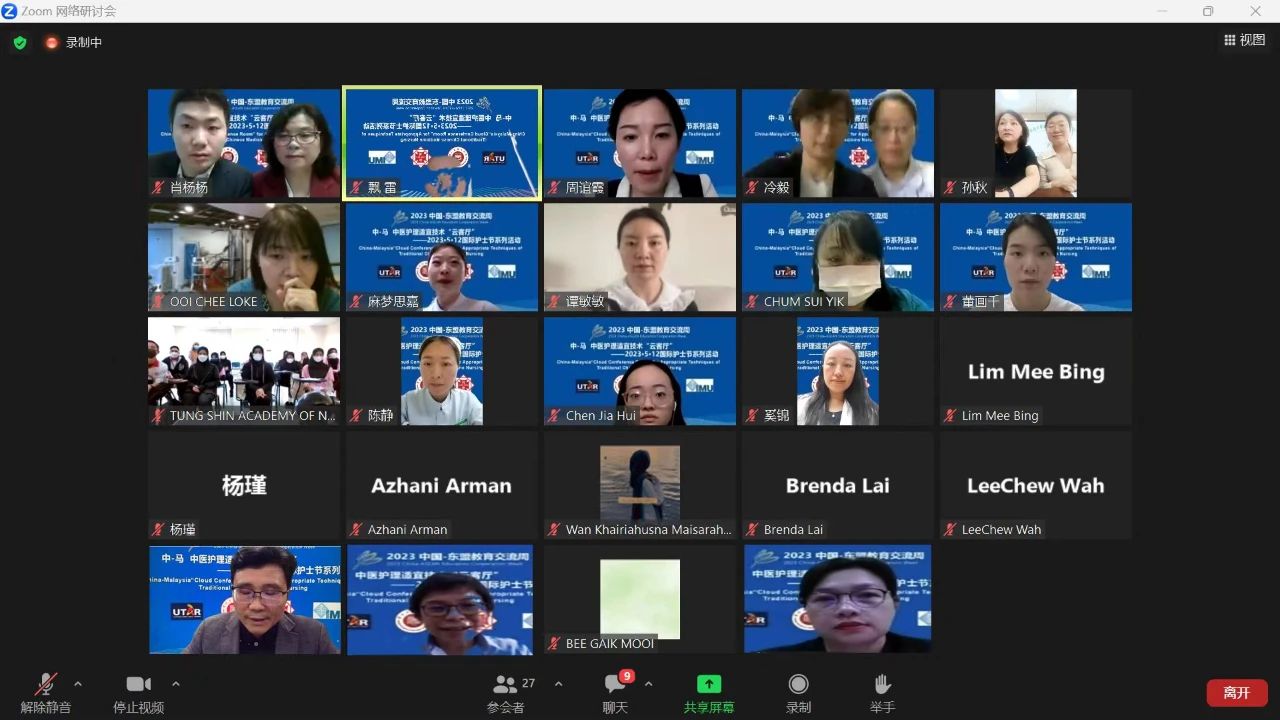Unmute the microphone

tap(46, 685)
